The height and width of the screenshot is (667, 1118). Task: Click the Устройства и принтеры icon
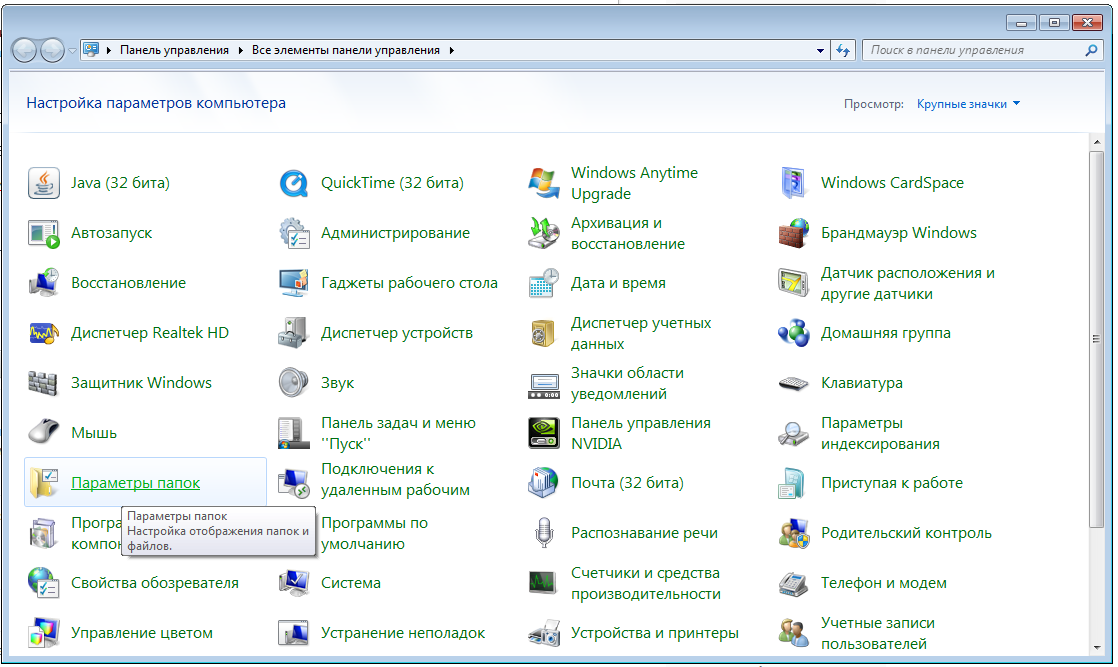(544, 633)
